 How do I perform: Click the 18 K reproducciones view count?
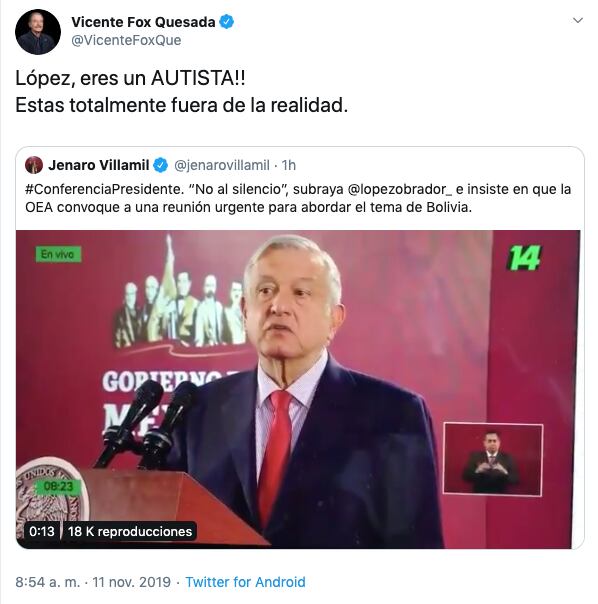click(x=130, y=532)
